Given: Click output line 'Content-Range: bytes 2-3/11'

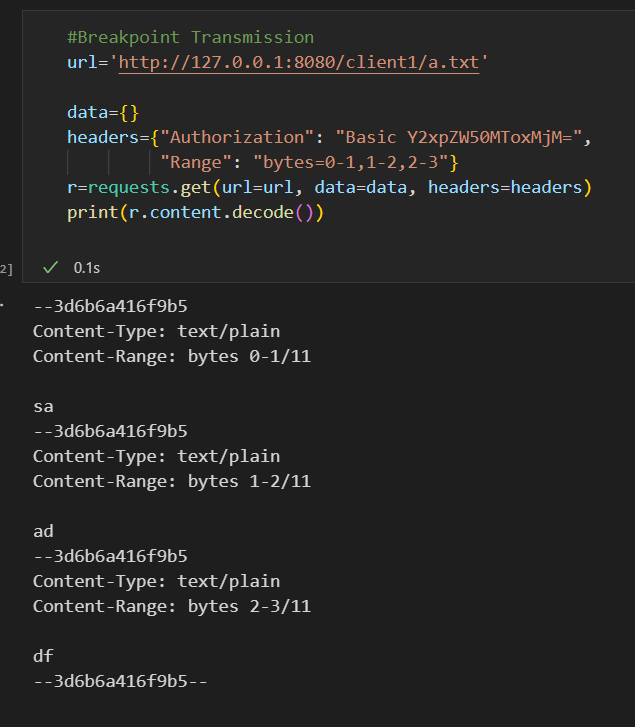Looking at the screenshot, I should pos(172,606).
